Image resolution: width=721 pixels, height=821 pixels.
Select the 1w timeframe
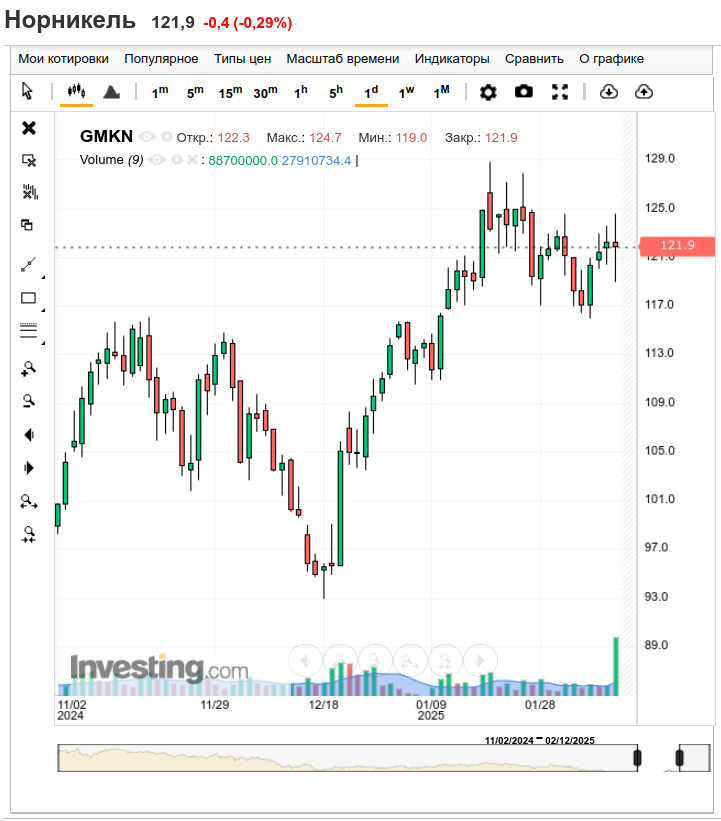406,92
